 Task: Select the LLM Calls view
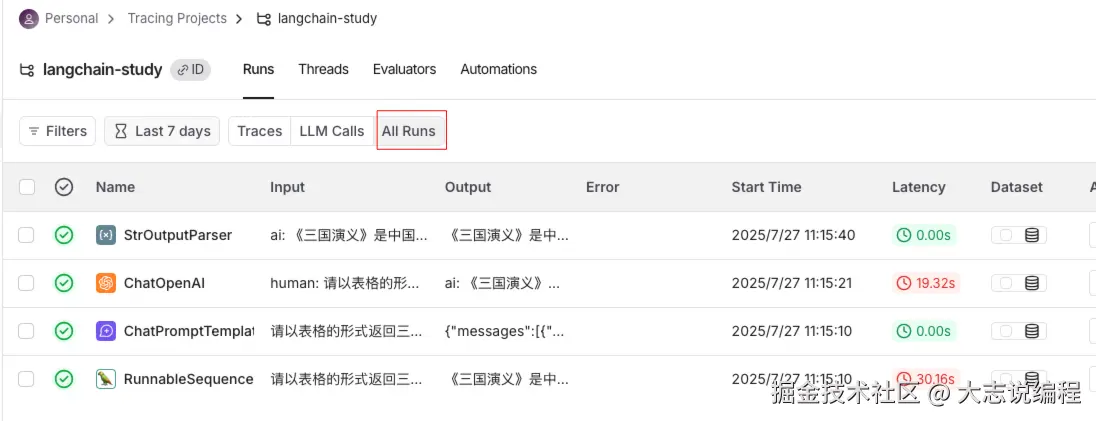pos(332,131)
